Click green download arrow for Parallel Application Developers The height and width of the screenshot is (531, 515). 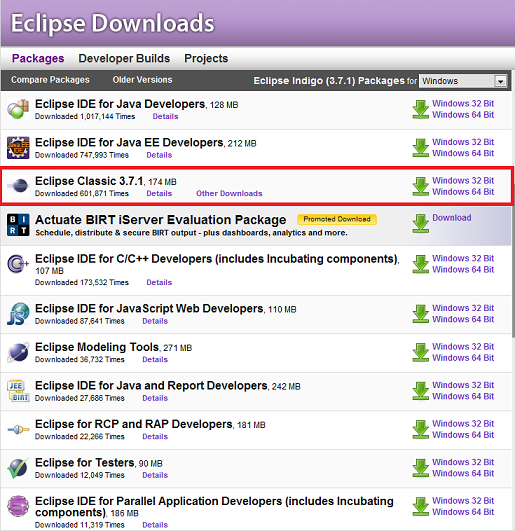pyautogui.click(x=421, y=506)
